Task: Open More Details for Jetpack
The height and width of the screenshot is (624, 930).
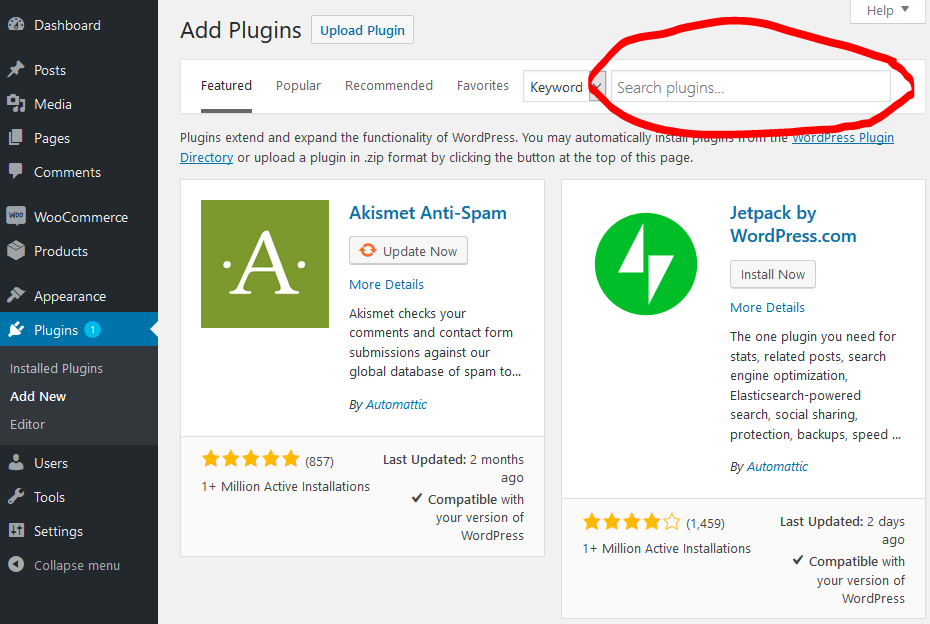Action: (x=767, y=307)
